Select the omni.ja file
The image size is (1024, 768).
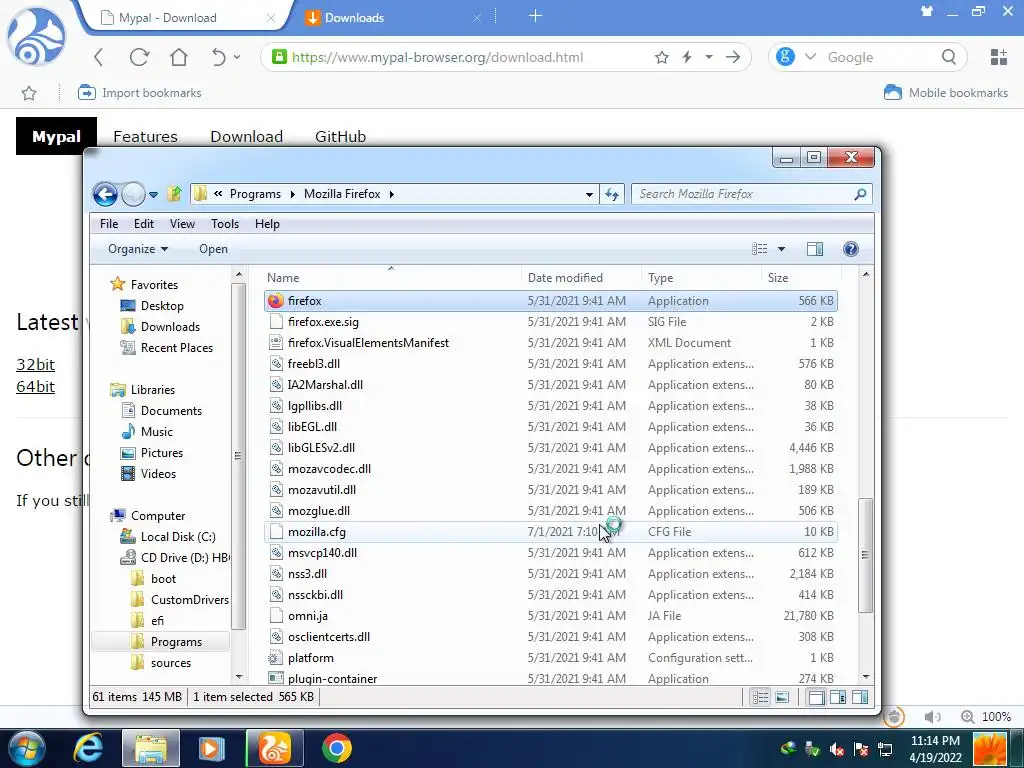click(551, 616)
